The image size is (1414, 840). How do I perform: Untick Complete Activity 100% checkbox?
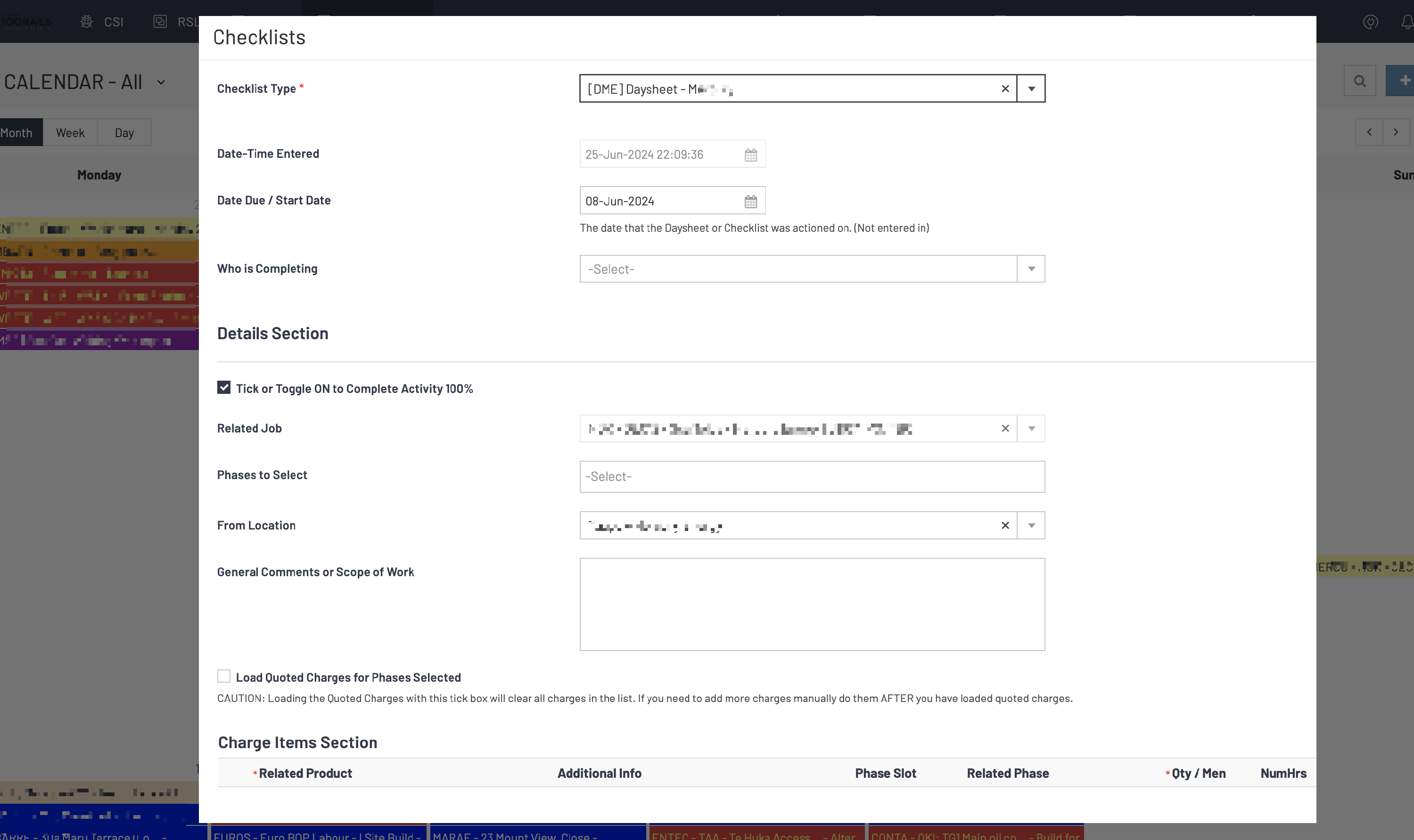(x=224, y=387)
